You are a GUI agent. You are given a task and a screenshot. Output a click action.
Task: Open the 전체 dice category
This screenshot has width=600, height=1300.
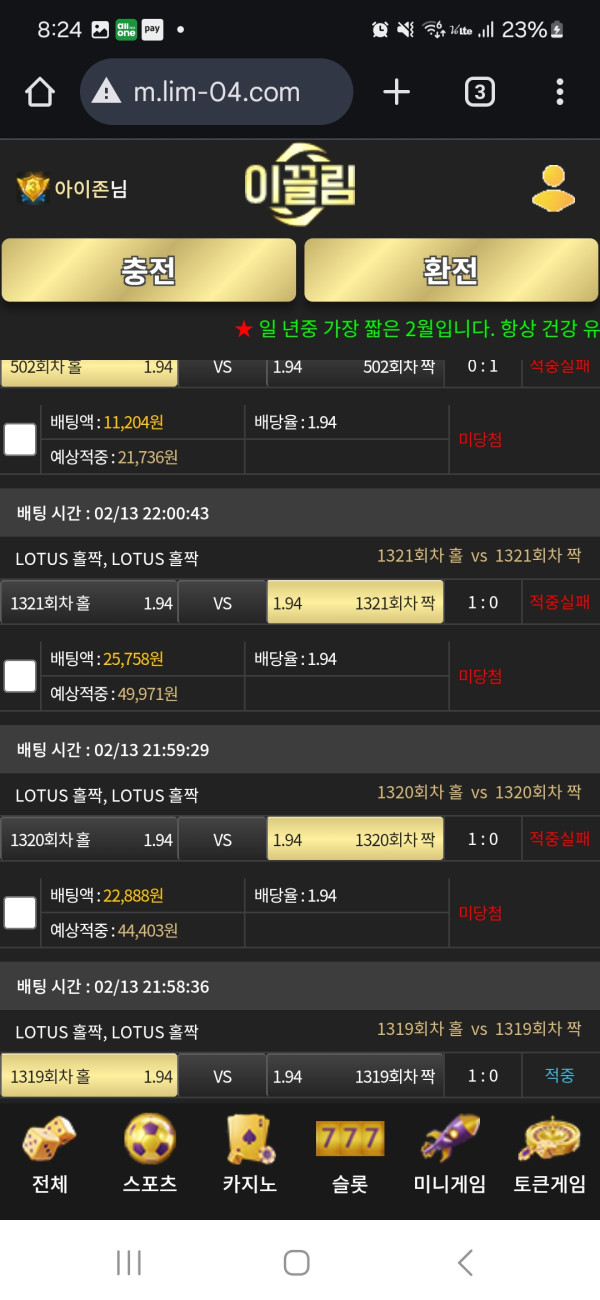point(50,1155)
